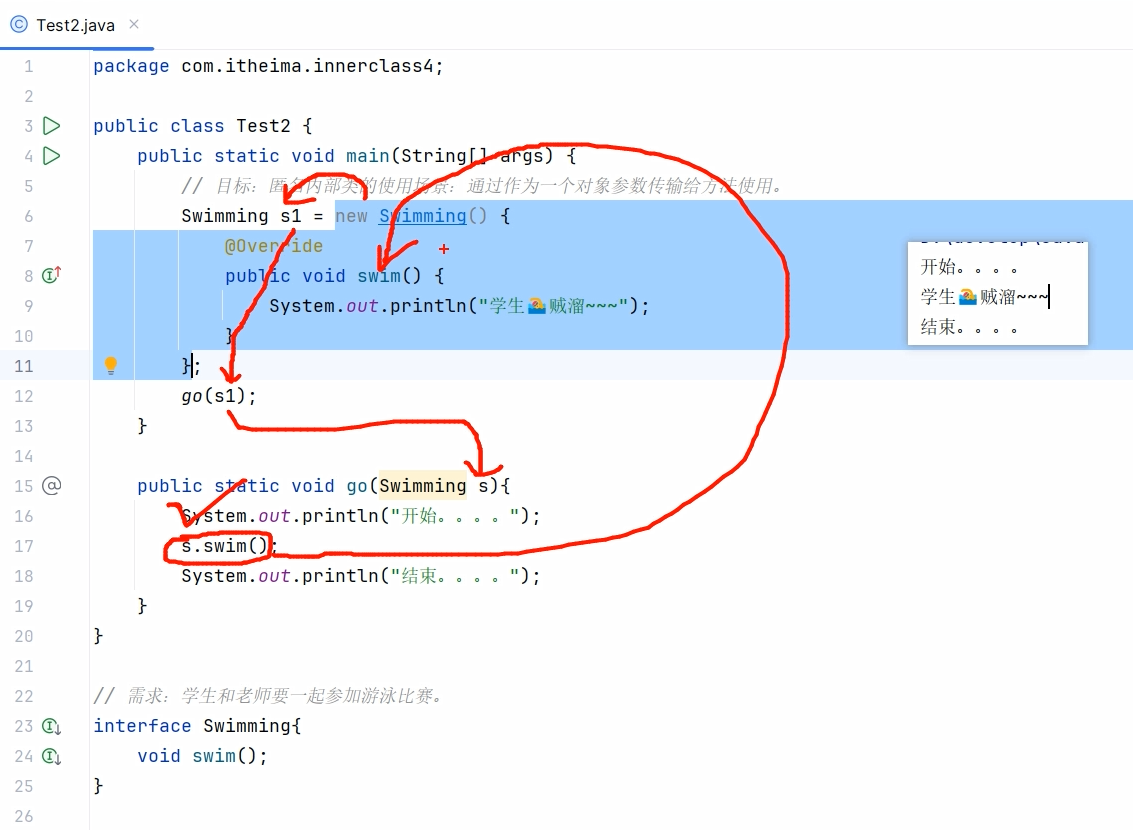Click line number 17 in the gutter

tap(24, 546)
